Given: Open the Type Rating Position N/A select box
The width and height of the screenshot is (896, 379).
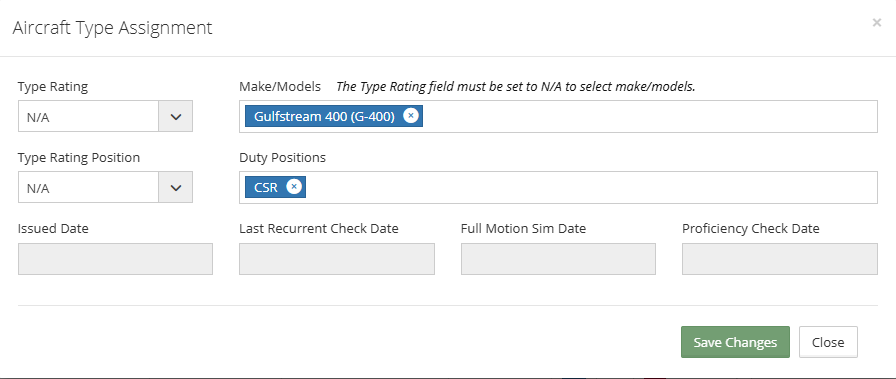Looking at the screenshot, I should (105, 187).
